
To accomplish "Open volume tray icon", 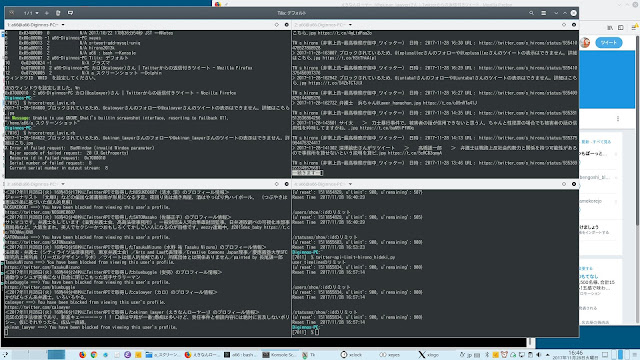I will click(538, 355).
